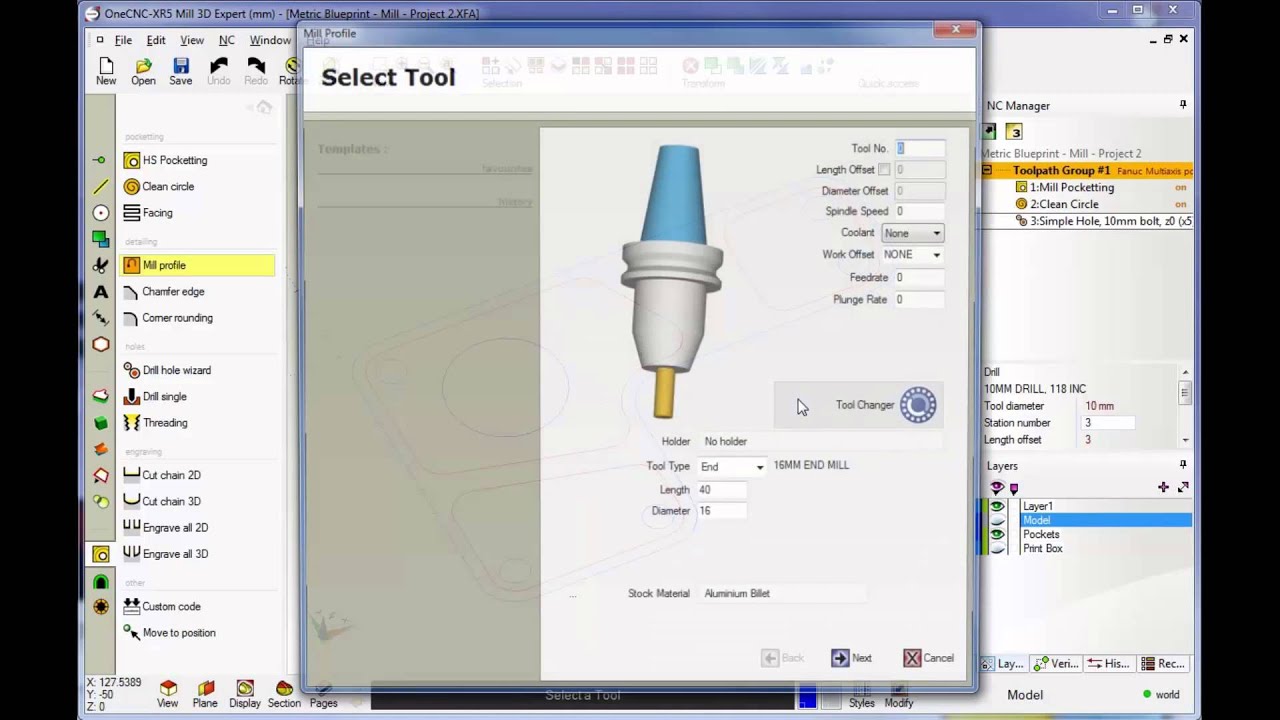Open the Window menu
The image size is (1280, 720).
[270, 40]
